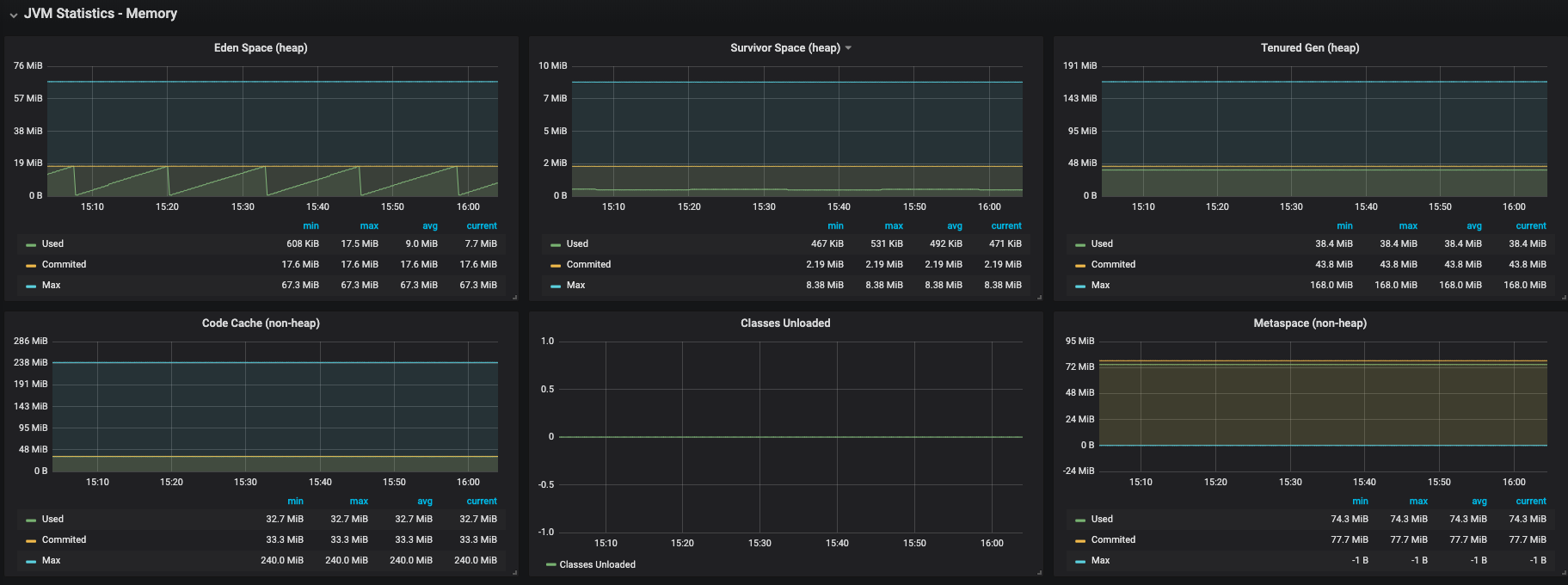Click inside the Metaspace graph area
1568x585 pixels.
point(1323,406)
